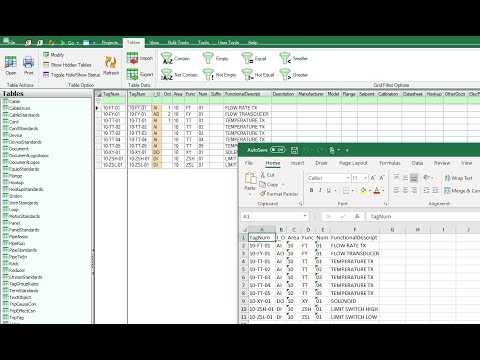Toggle Bottom Align in Excel
Image resolution: width=480 pixels, height=360 pixels.
coord(414,178)
